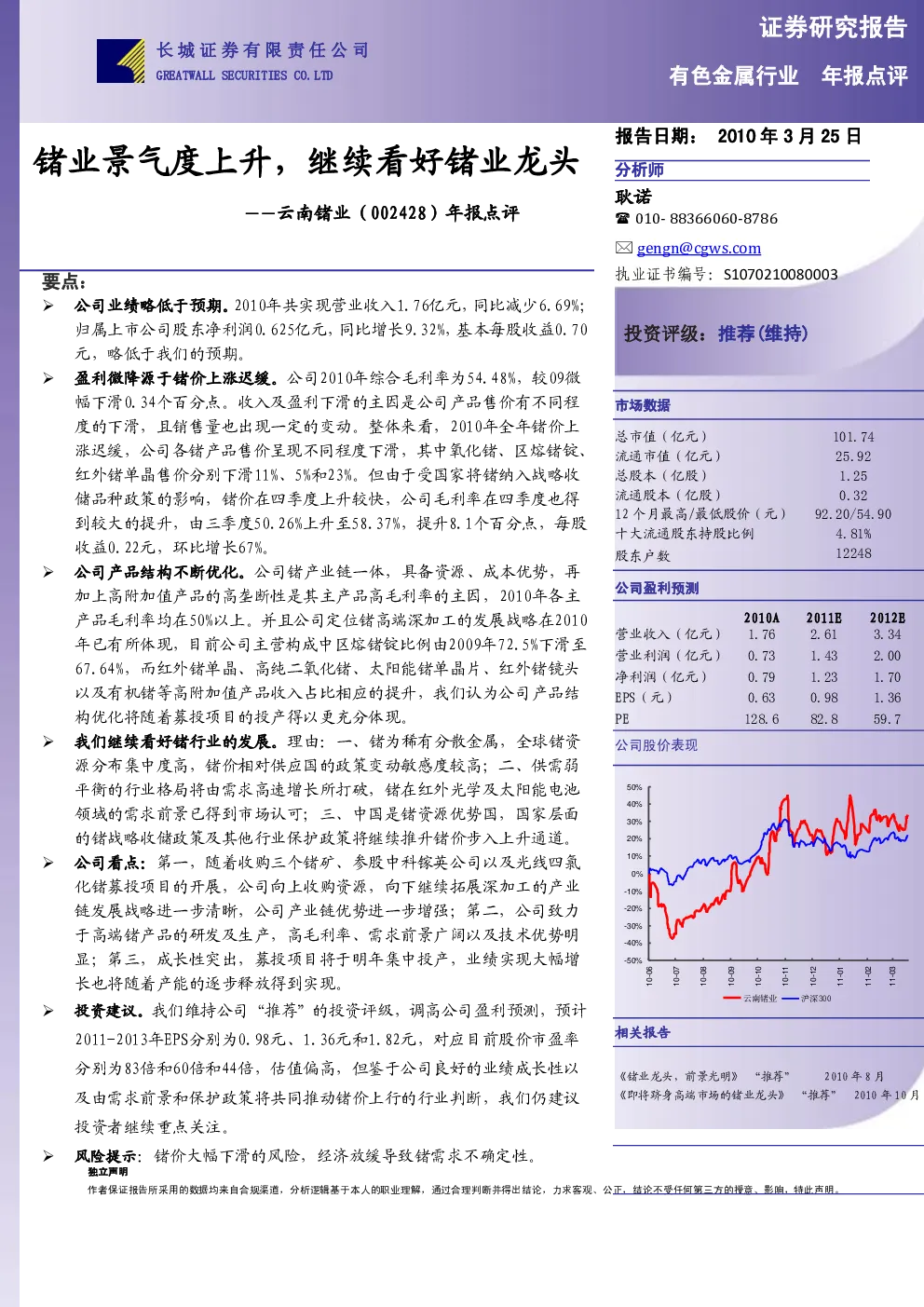Image resolution: width=924 pixels, height=1307 pixels.
Task: Click the related report 《即将跻身高端市场的锗业龙头》
Action: point(703,1095)
